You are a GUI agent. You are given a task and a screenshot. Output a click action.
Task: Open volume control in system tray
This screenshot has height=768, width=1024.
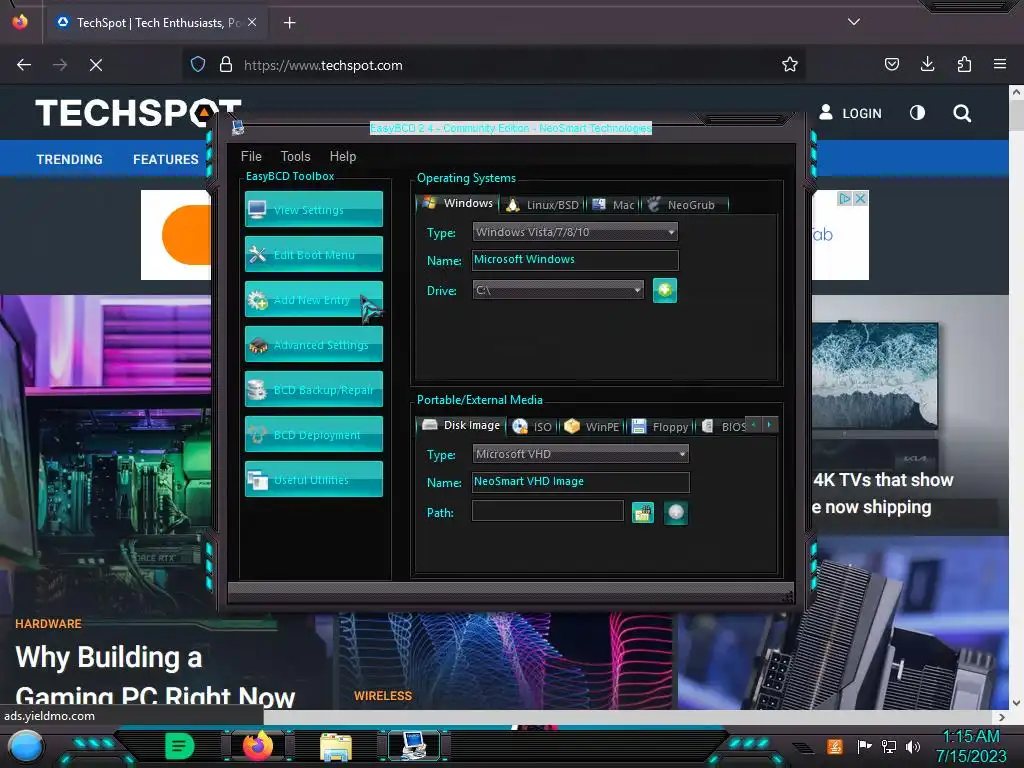coord(913,746)
